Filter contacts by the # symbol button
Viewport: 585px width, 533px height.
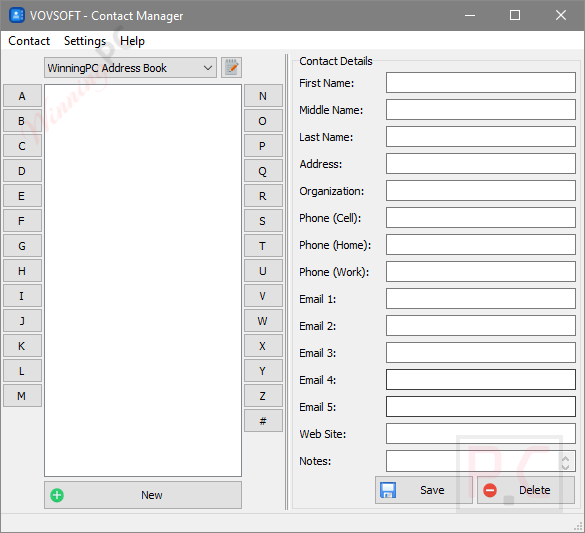click(263, 421)
